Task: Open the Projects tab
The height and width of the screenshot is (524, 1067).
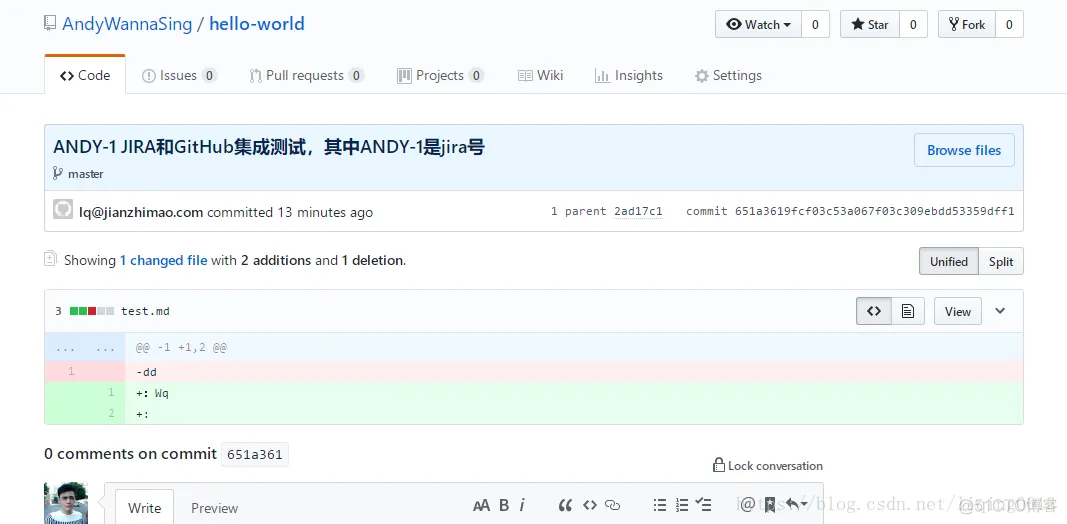Action: point(440,76)
